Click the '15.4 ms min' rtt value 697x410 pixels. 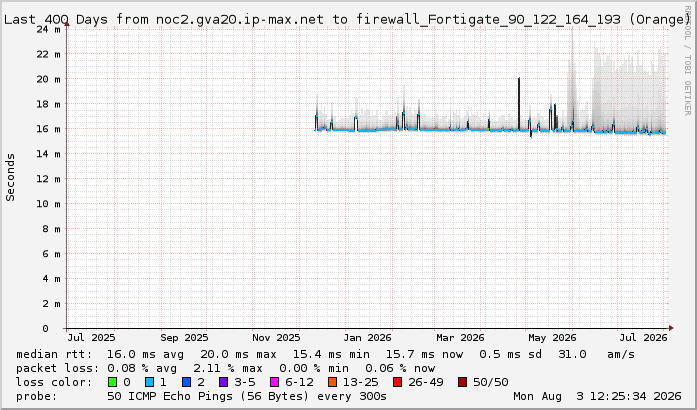click(331, 354)
